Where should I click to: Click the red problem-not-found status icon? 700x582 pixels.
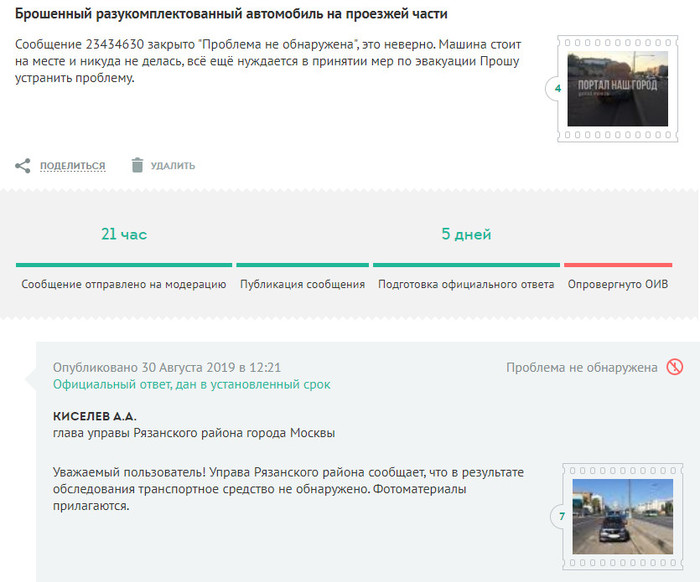(675, 367)
